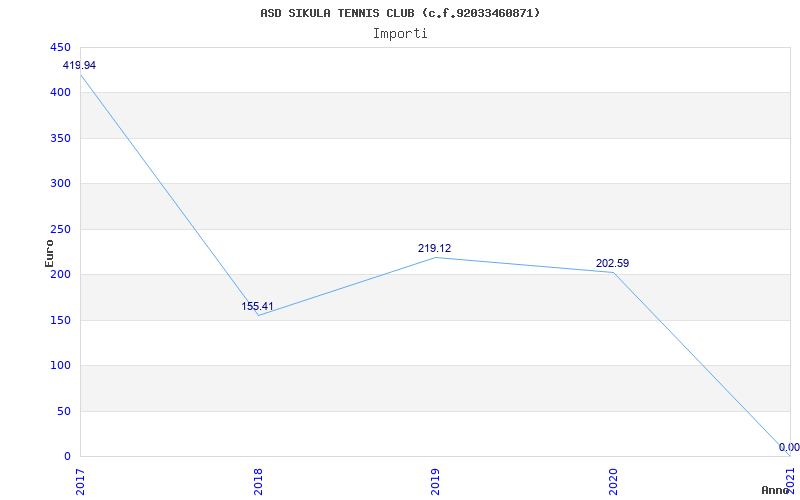Click the 350 y-axis value
Image resolution: width=800 pixels, height=500 pixels.
tap(60, 138)
